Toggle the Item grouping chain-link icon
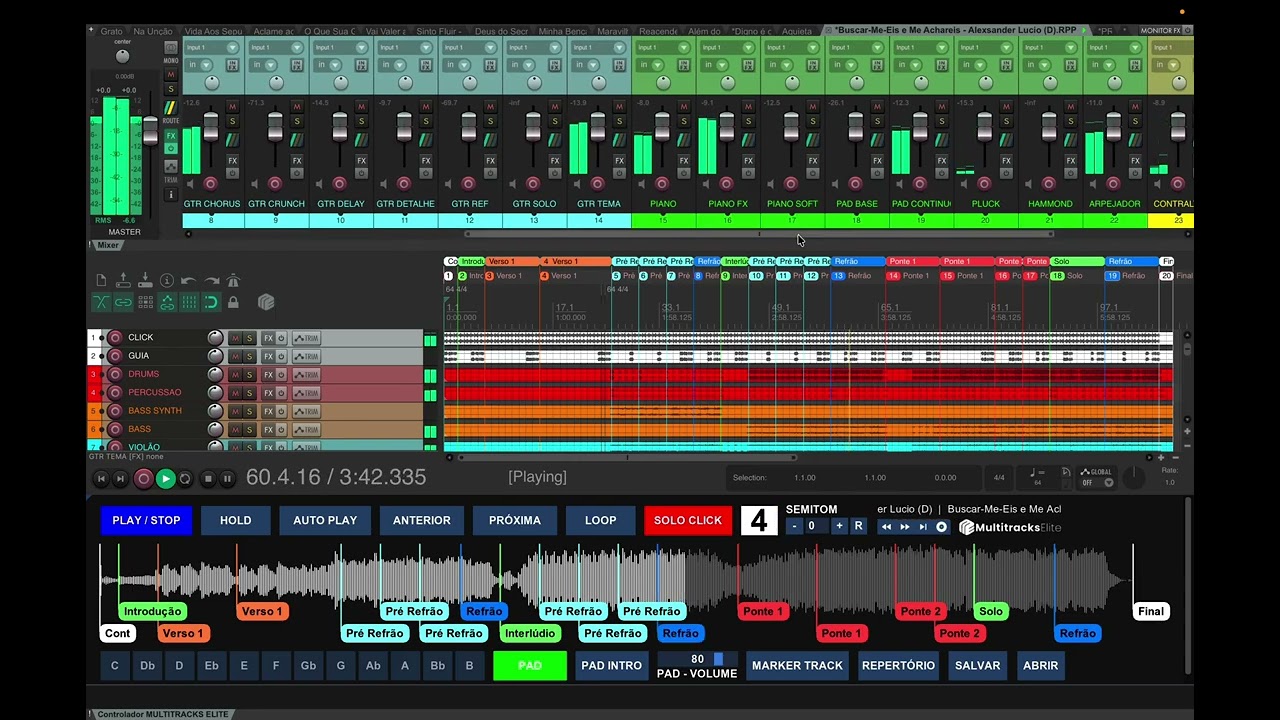This screenshot has width=1280, height=720. [x=123, y=302]
